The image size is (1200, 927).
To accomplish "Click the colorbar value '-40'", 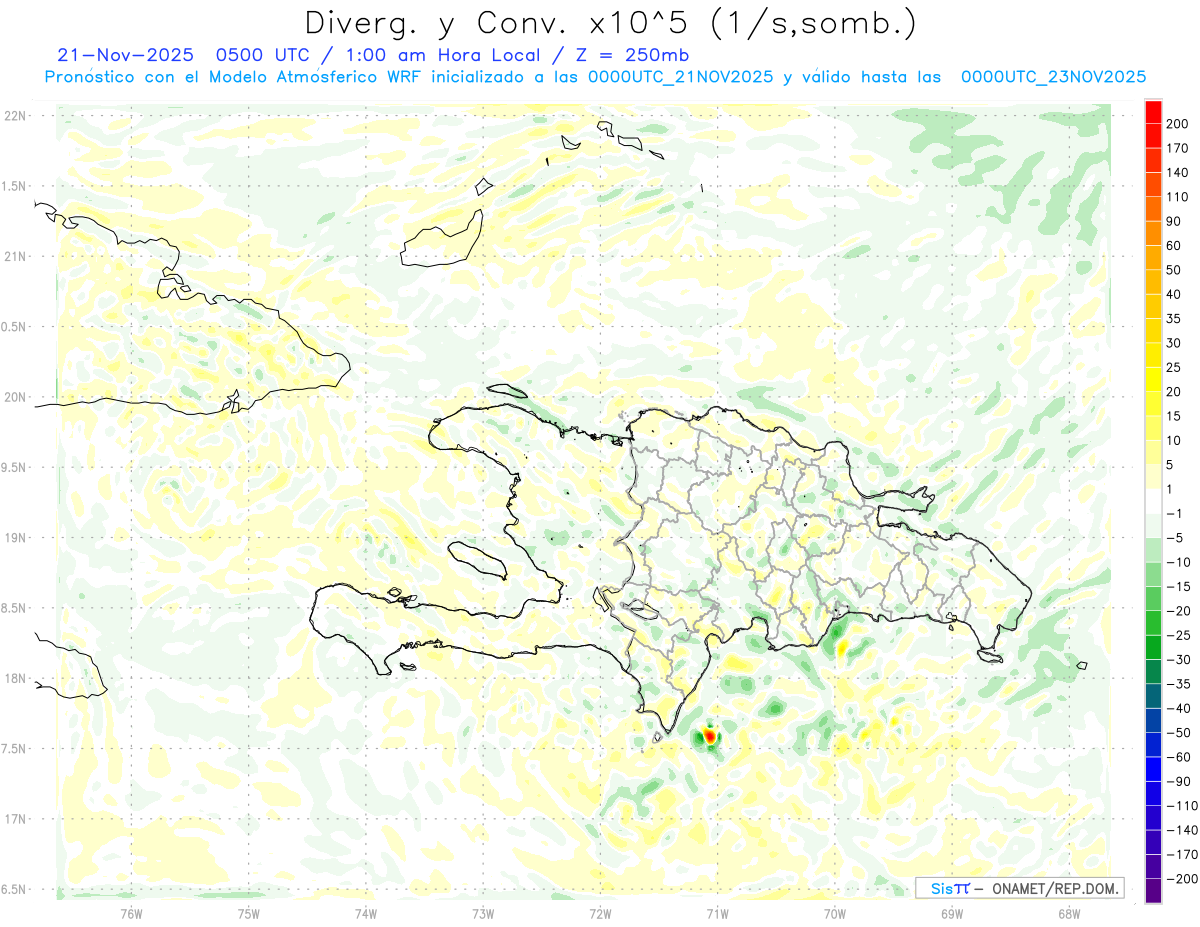I will point(1178,708).
